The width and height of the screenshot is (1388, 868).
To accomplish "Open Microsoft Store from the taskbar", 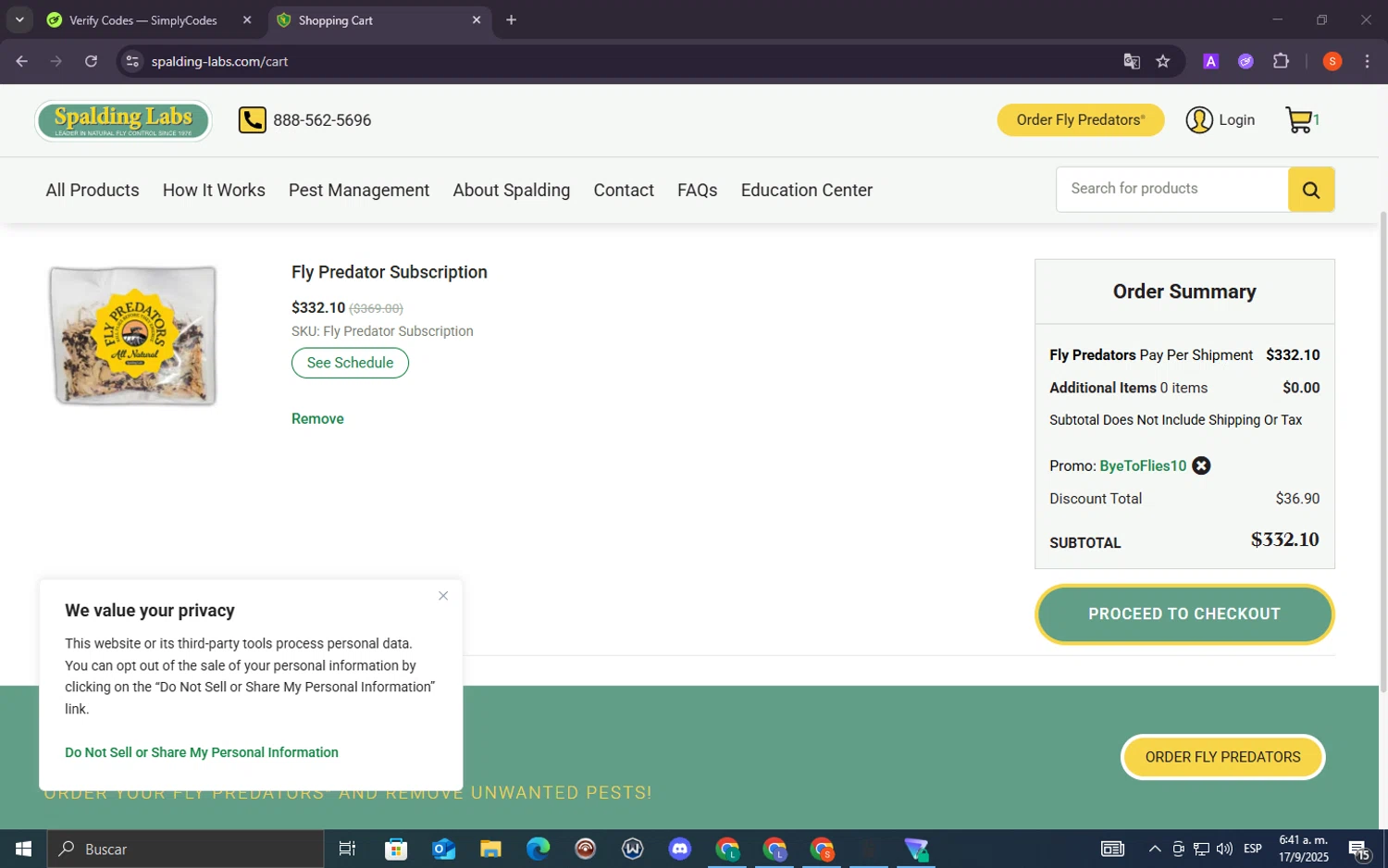I will pos(396,849).
